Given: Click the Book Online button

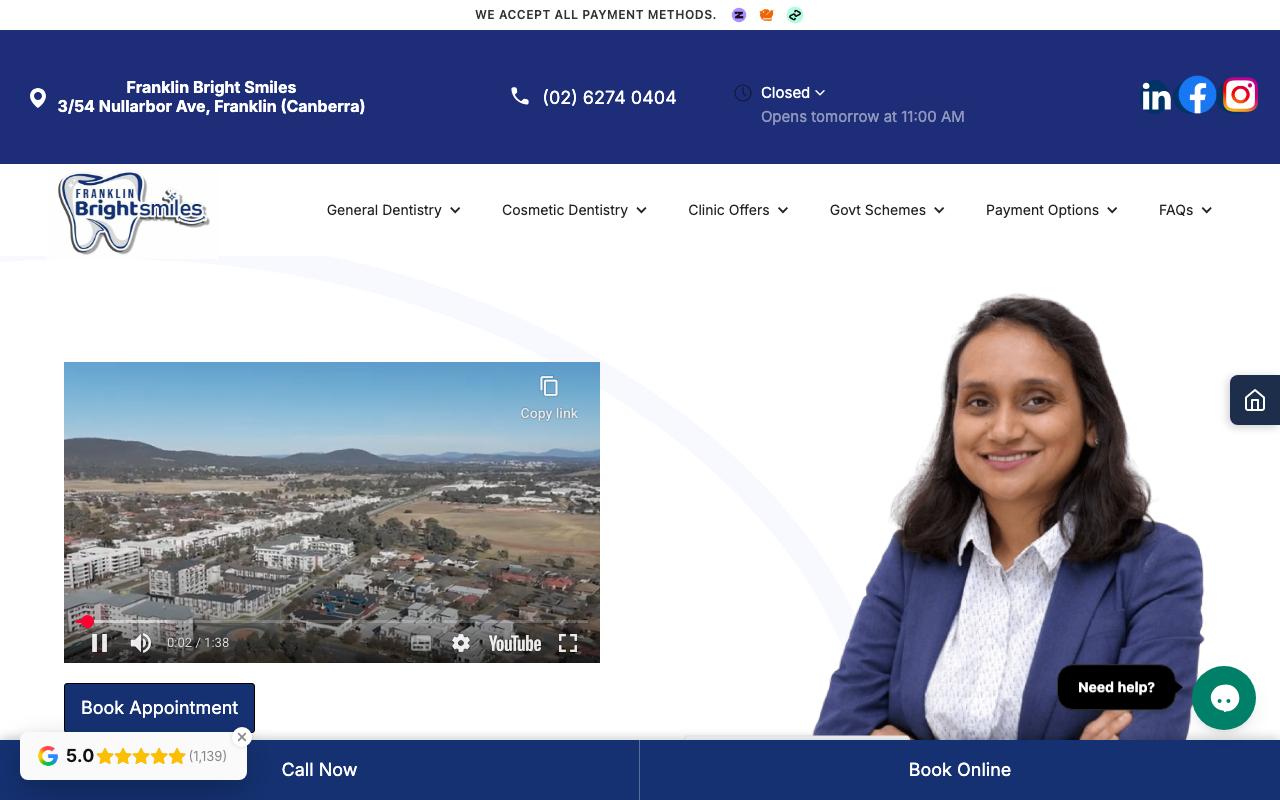Looking at the screenshot, I should click(959, 770).
